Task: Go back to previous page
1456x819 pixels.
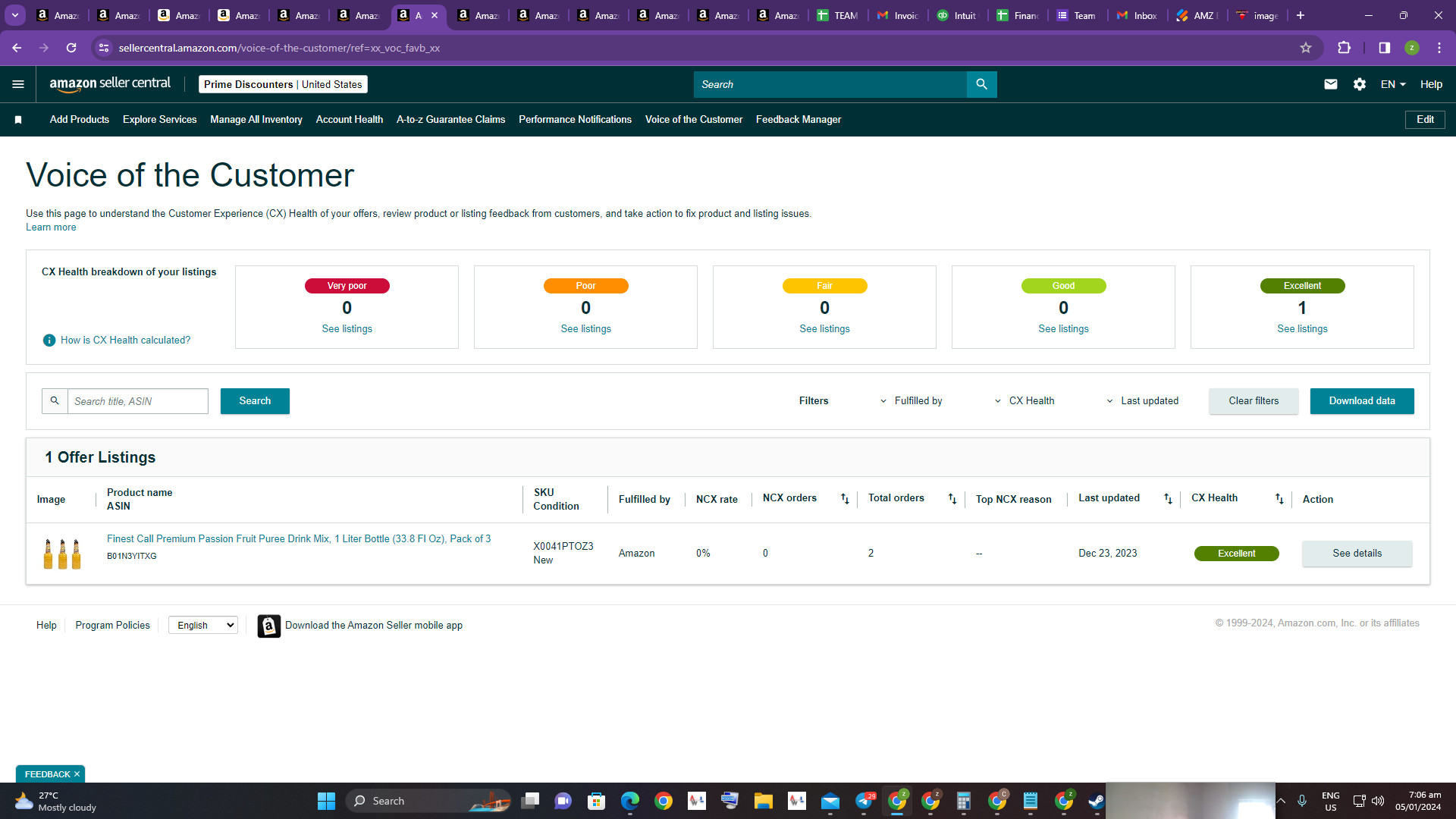Action: 17,48
